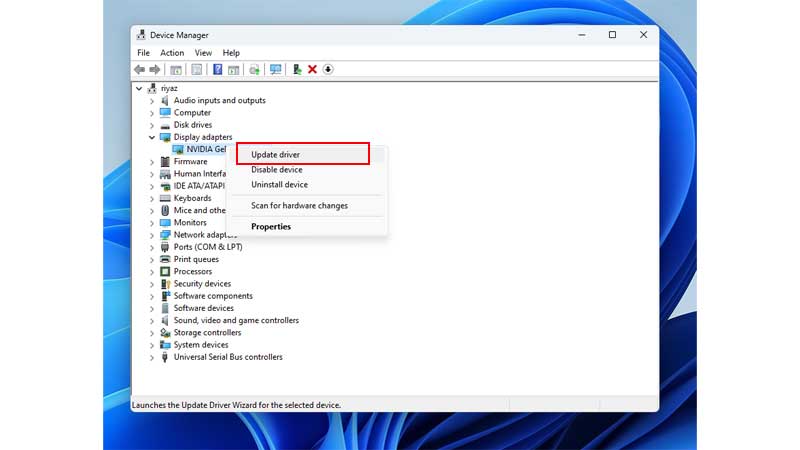Click the Disk drives category icon
The width and height of the screenshot is (800, 450).
tap(165, 125)
